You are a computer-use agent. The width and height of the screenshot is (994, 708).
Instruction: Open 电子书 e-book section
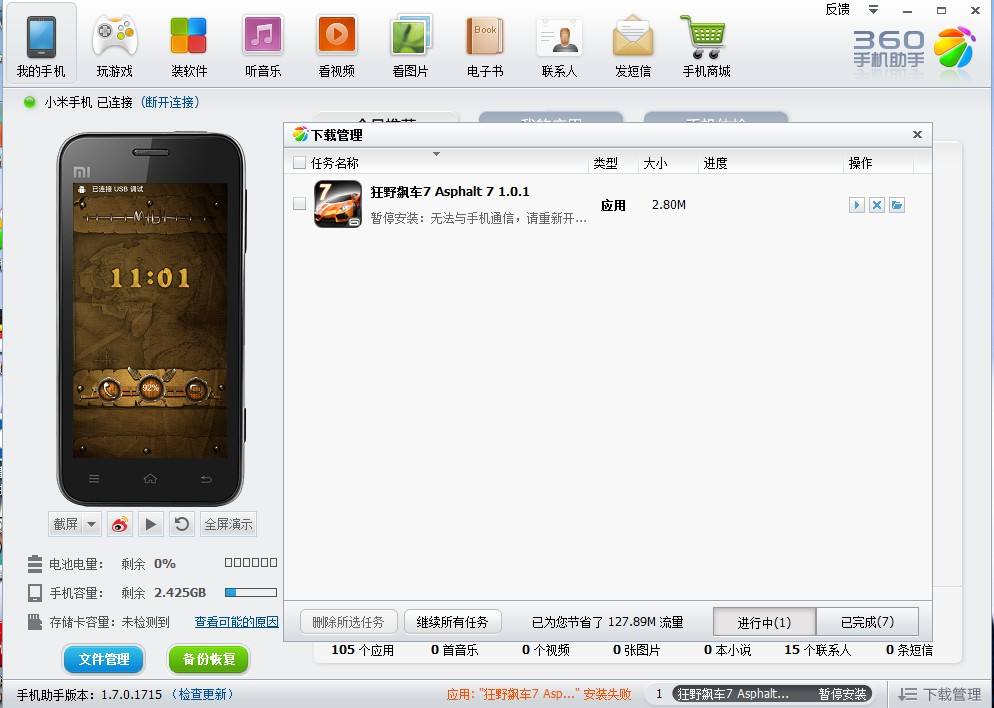(485, 45)
